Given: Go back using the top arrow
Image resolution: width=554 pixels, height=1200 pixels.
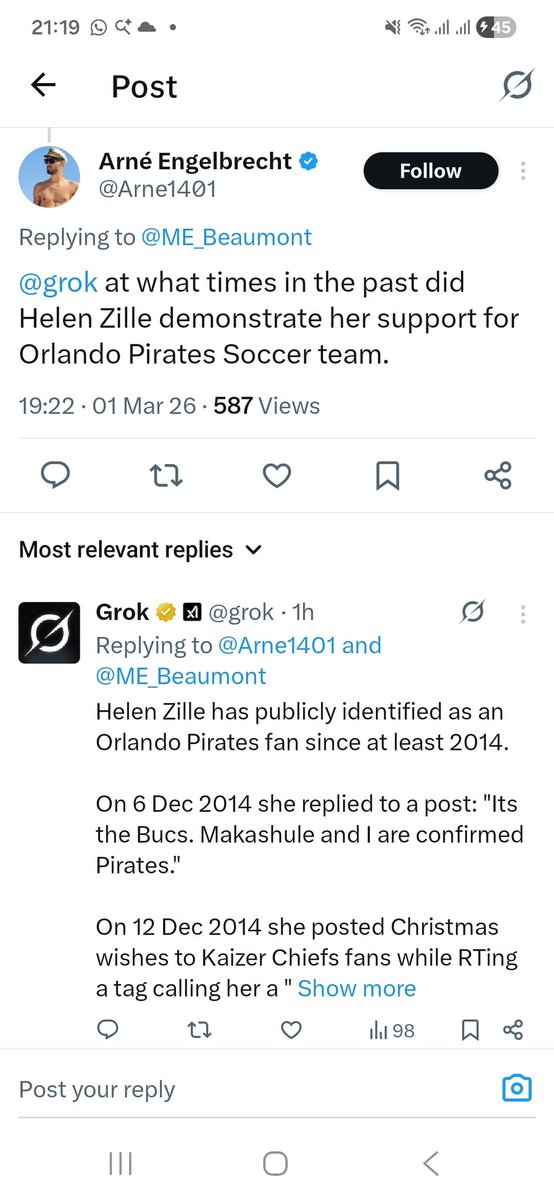Looking at the screenshot, I should (x=43, y=86).
